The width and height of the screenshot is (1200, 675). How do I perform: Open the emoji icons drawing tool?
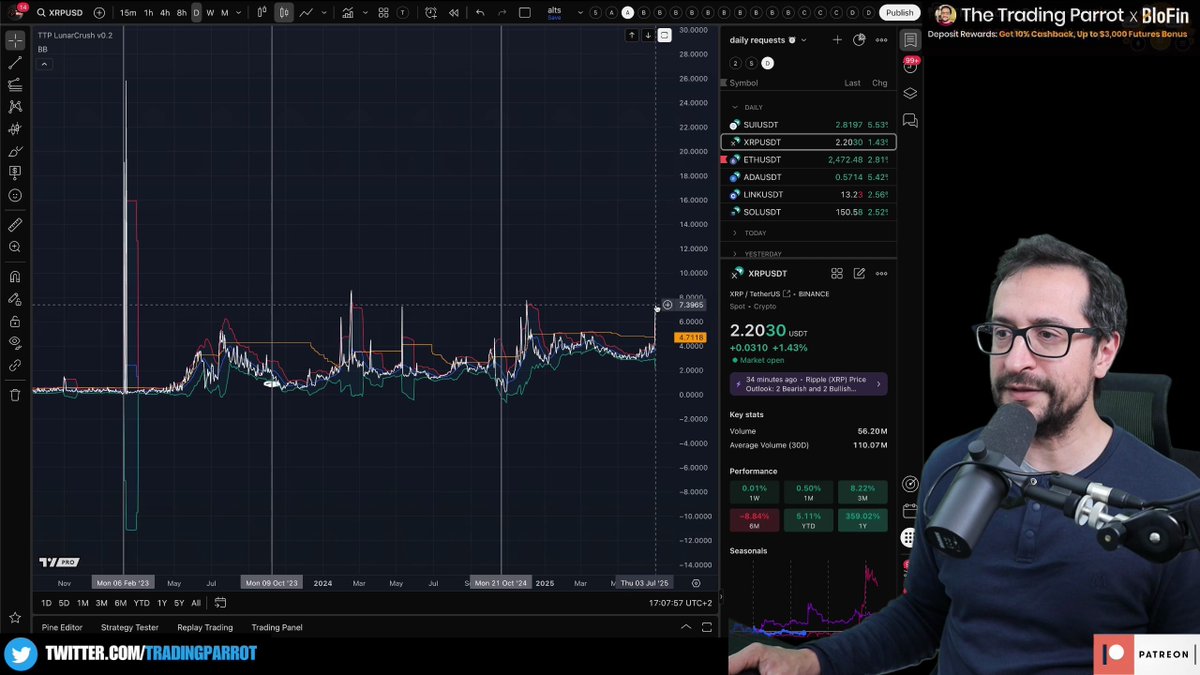15,196
